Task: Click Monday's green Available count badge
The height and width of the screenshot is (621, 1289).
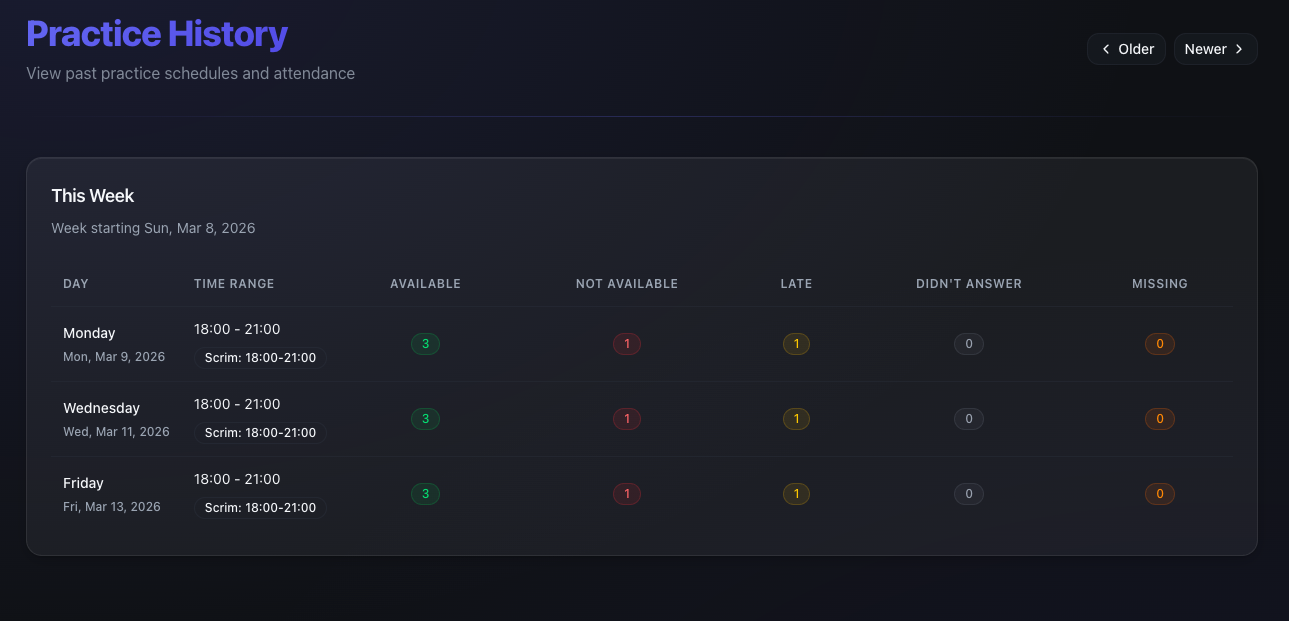Action: click(x=425, y=343)
